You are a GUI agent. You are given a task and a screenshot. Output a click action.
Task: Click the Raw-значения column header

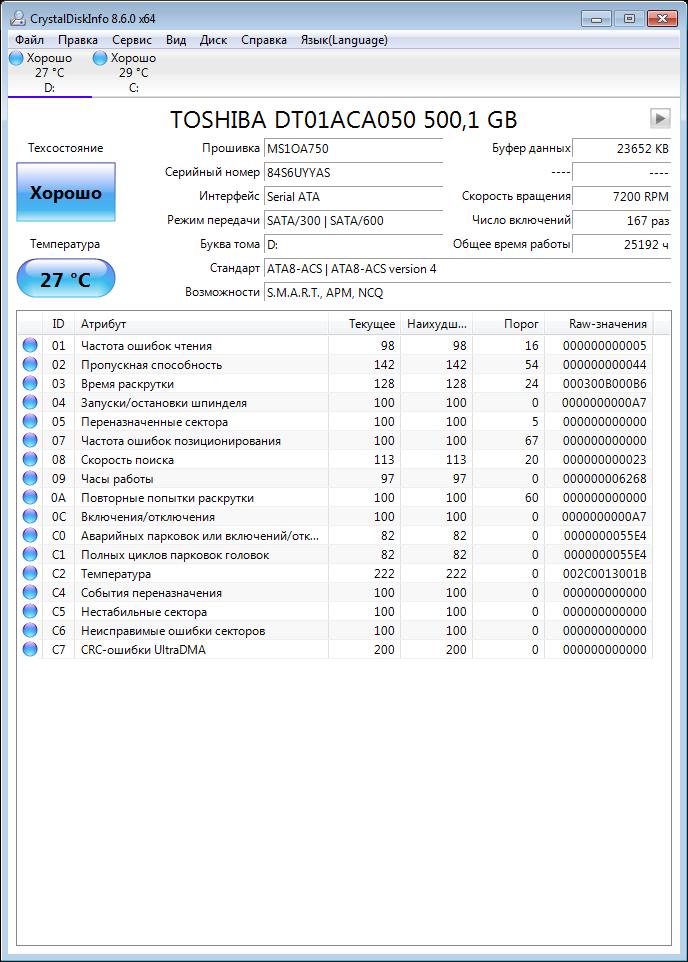(x=598, y=324)
